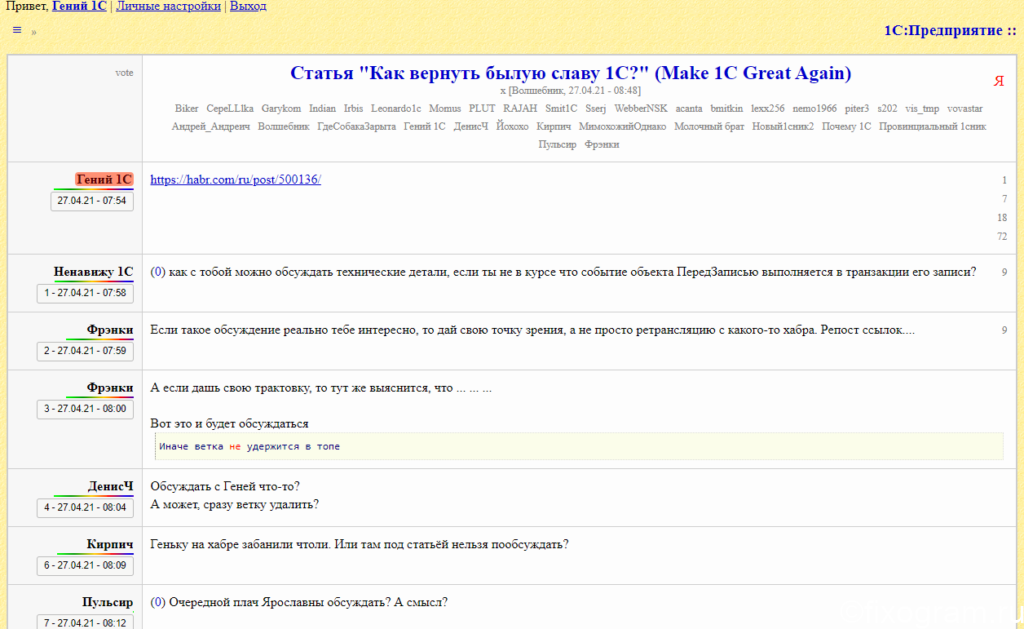Select participant vis_tmp
This screenshot has width=1024, height=629.
click(922, 108)
